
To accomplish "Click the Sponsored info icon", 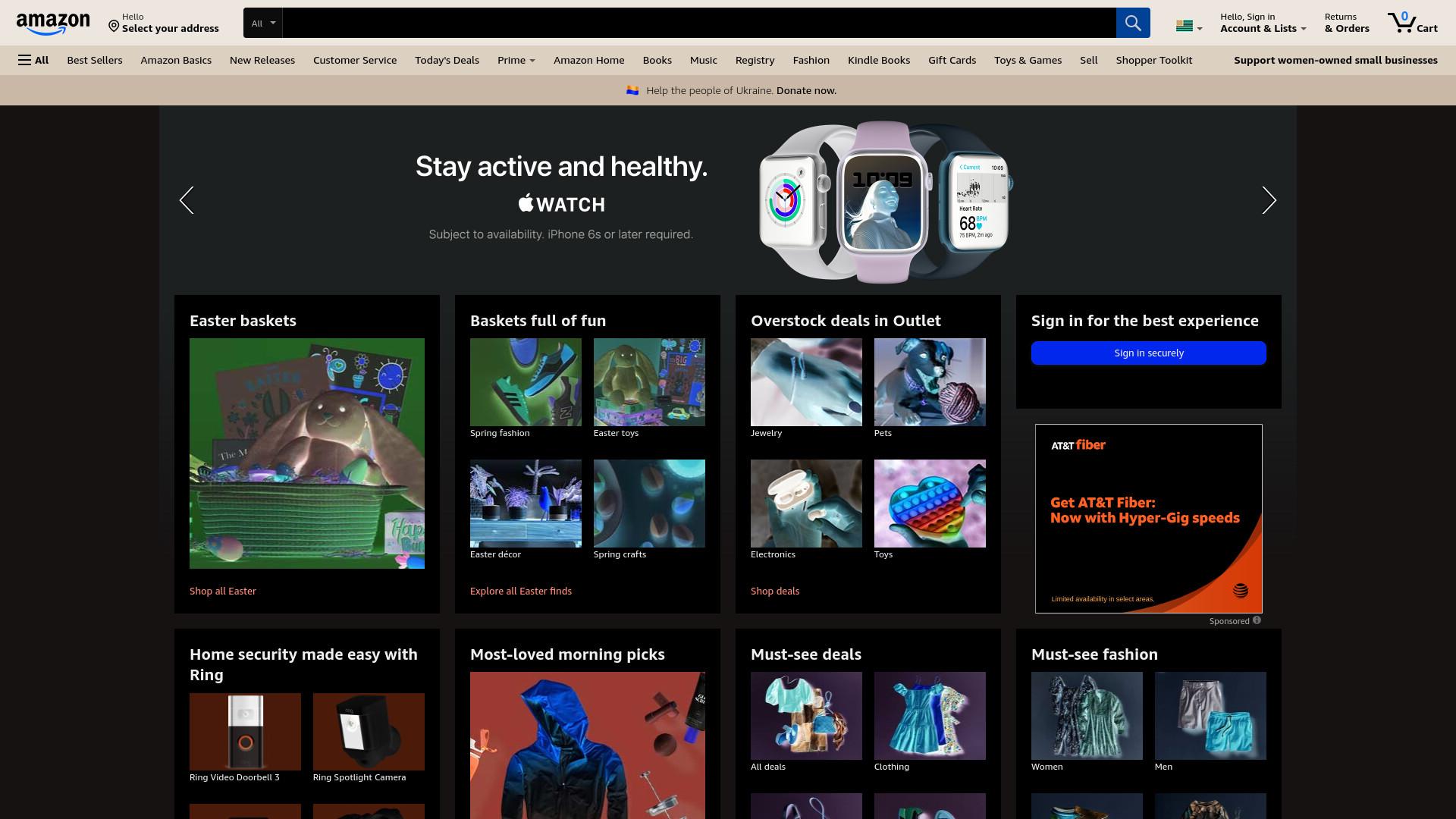I will point(1257,620).
